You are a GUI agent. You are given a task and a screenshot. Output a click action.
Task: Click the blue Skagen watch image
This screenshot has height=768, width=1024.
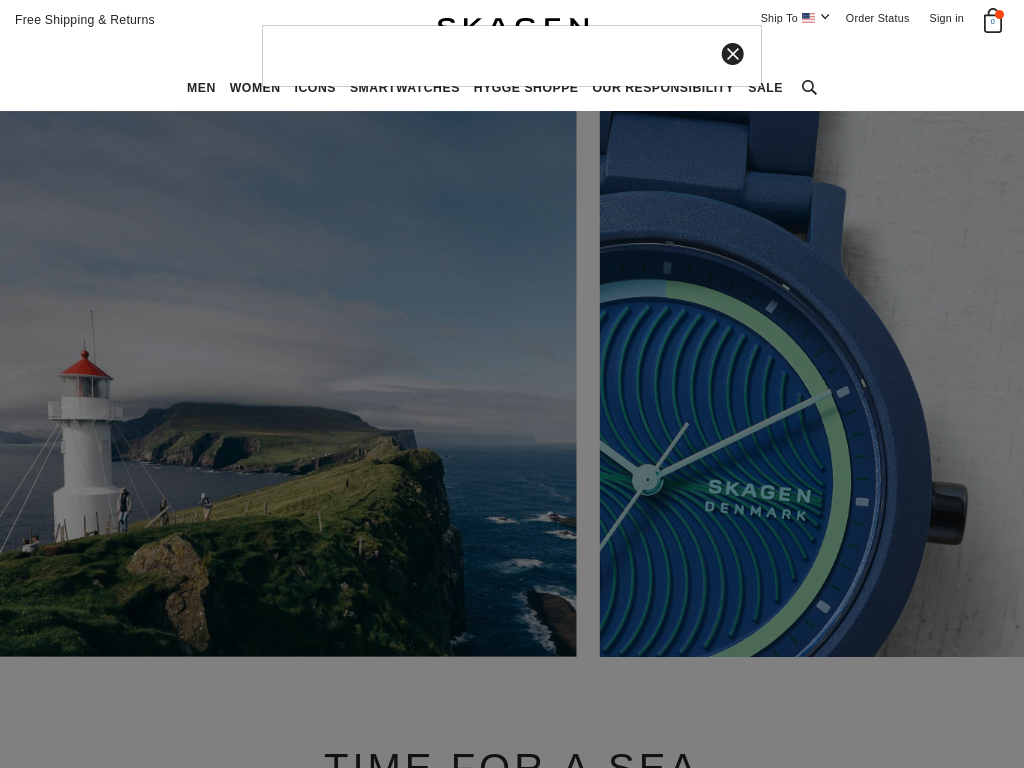pyautogui.click(x=812, y=383)
